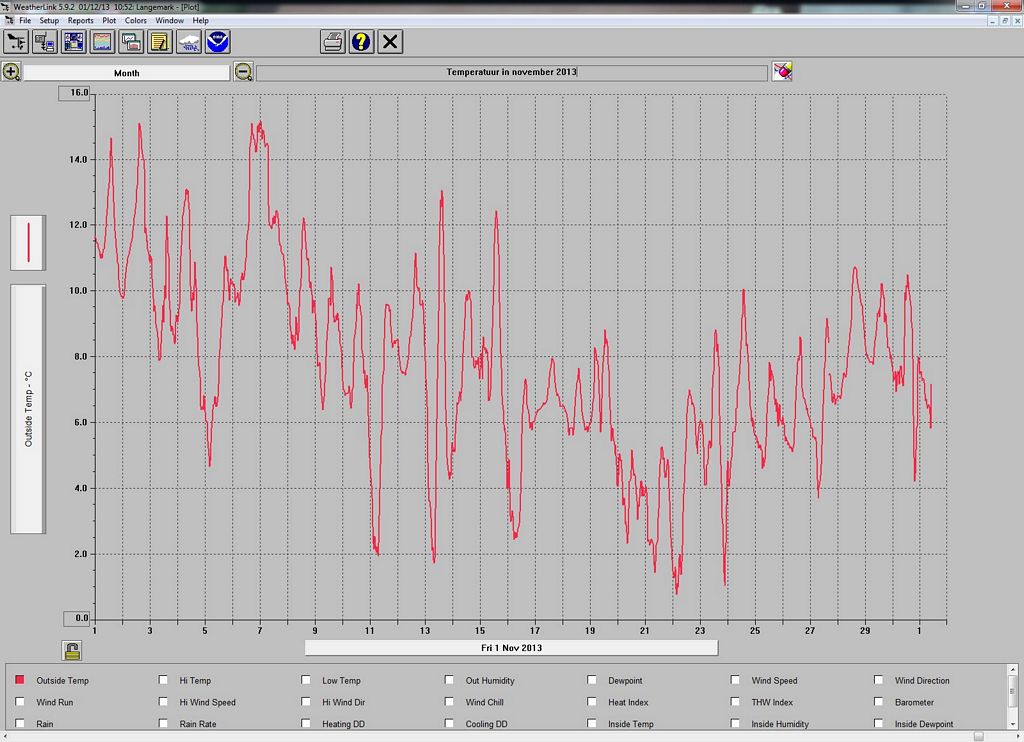Uncheck the Outside Temp checkbox
The height and width of the screenshot is (742, 1024).
click(20, 680)
